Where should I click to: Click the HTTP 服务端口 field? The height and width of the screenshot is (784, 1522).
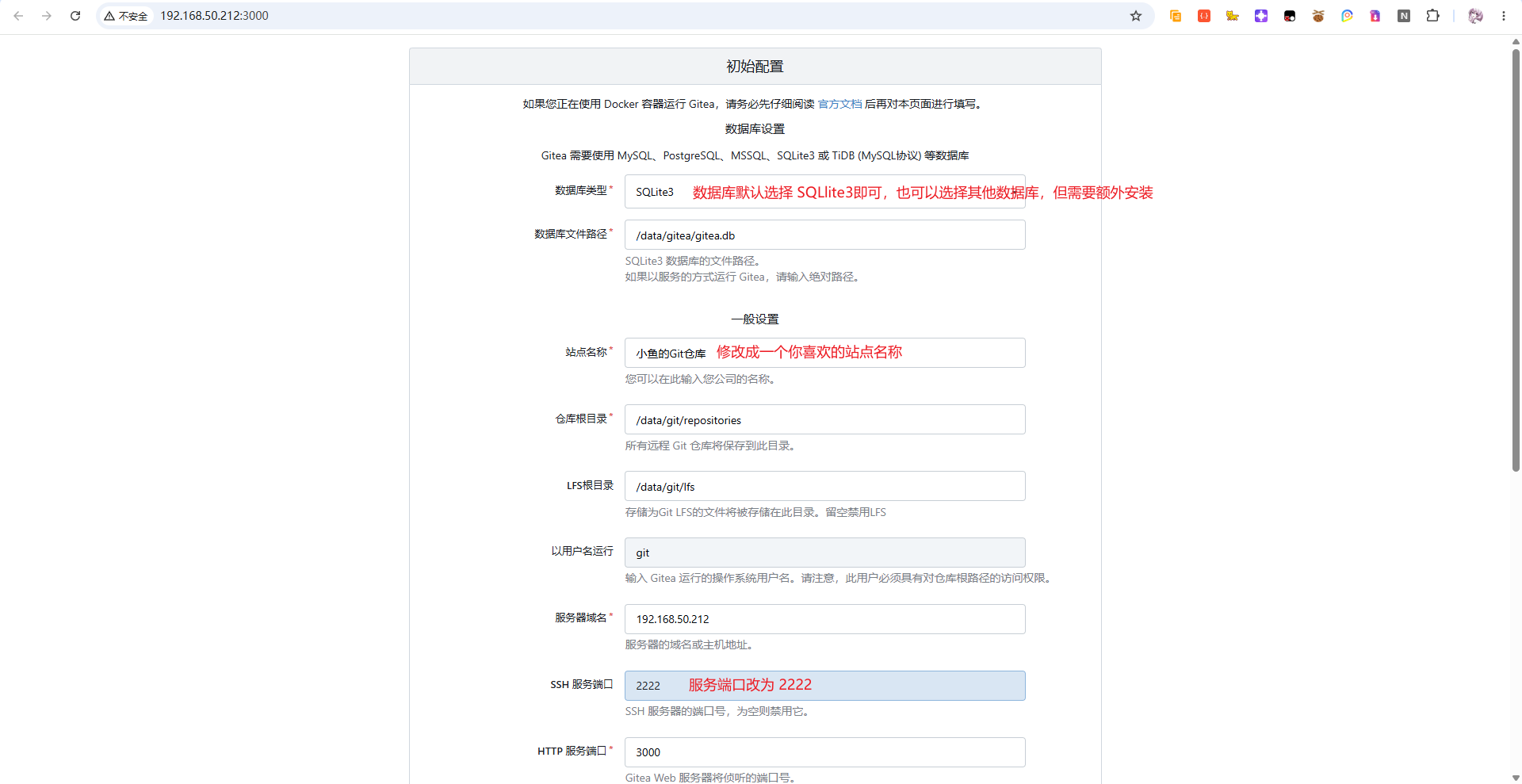824,752
